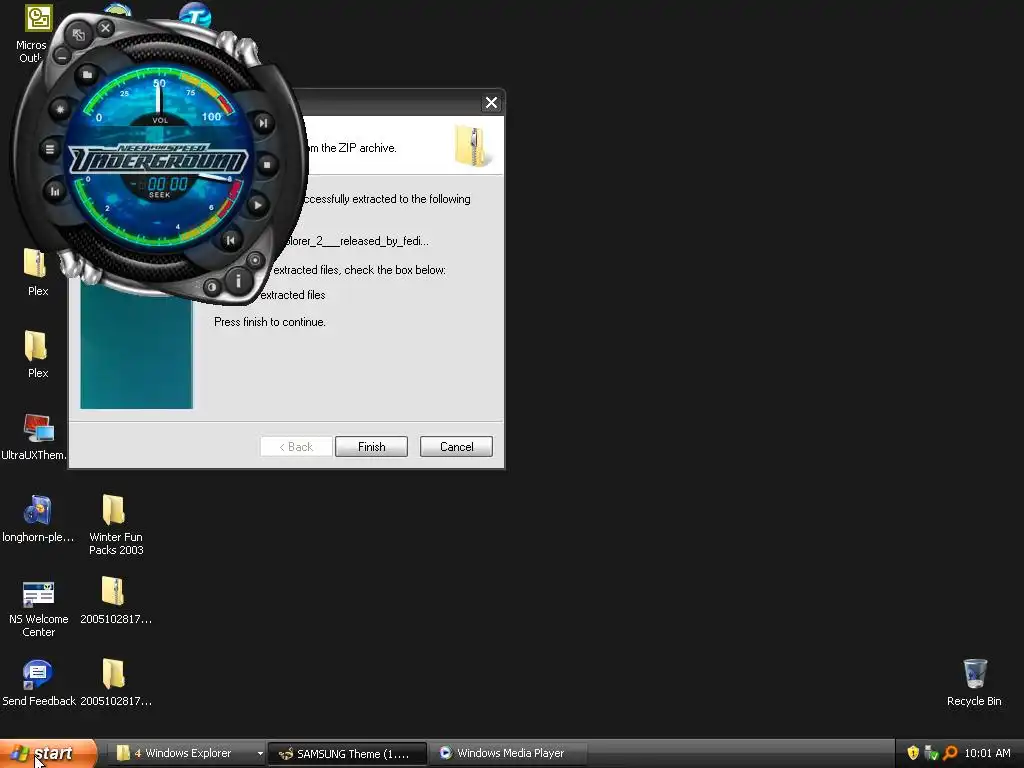Open the equalizer bars button on player
1024x768 pixels.
click(x=55, y=191)
